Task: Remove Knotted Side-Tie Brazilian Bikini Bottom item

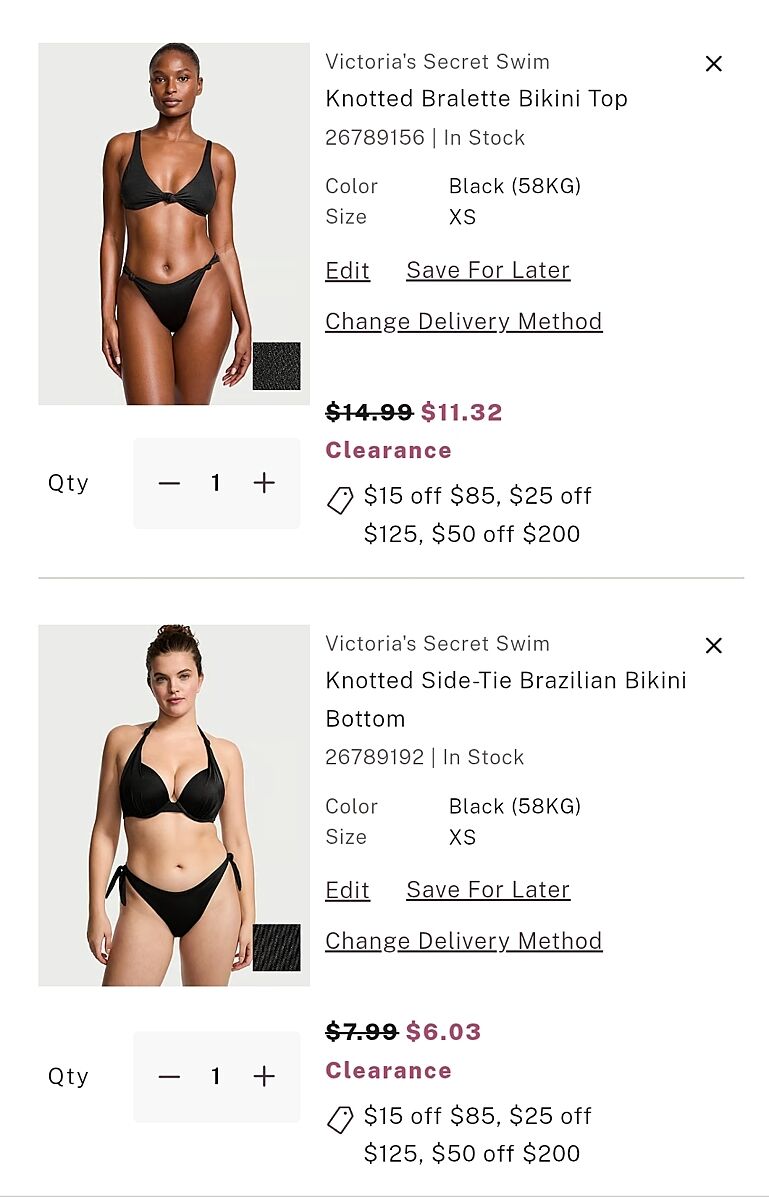Action: (x=713, y=646)
